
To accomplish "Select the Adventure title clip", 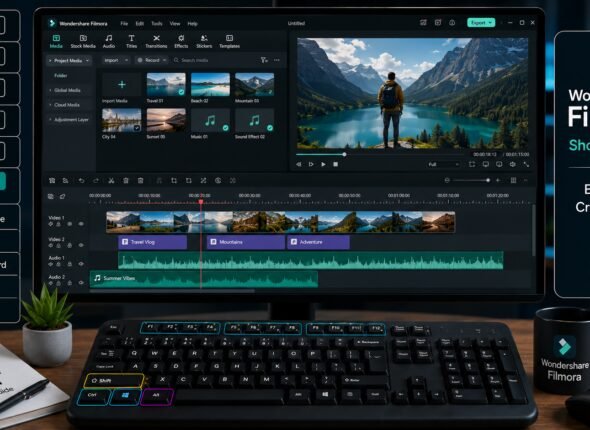I will pos(318,242).
